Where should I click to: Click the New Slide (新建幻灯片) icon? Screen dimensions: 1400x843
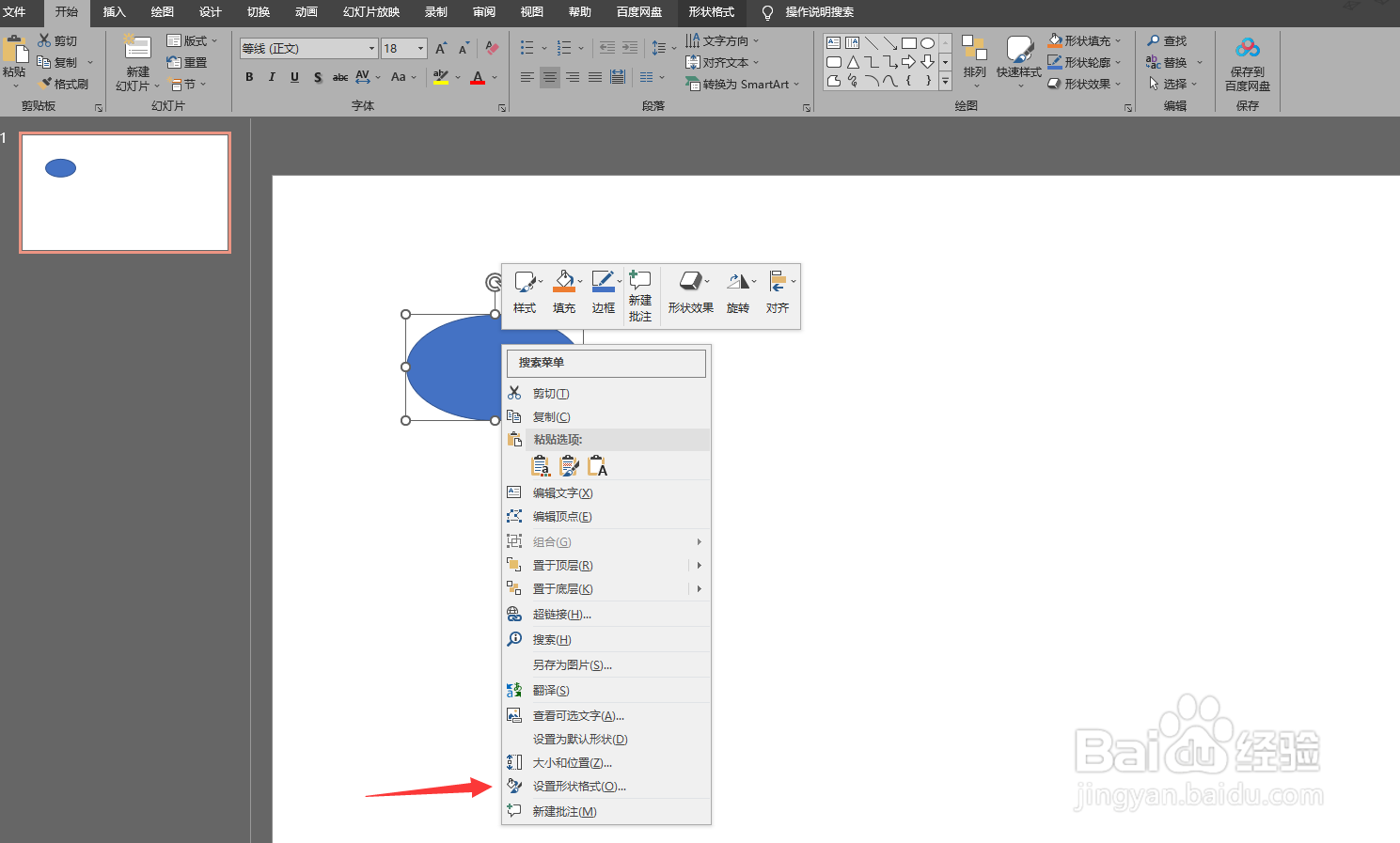[137, 48]
